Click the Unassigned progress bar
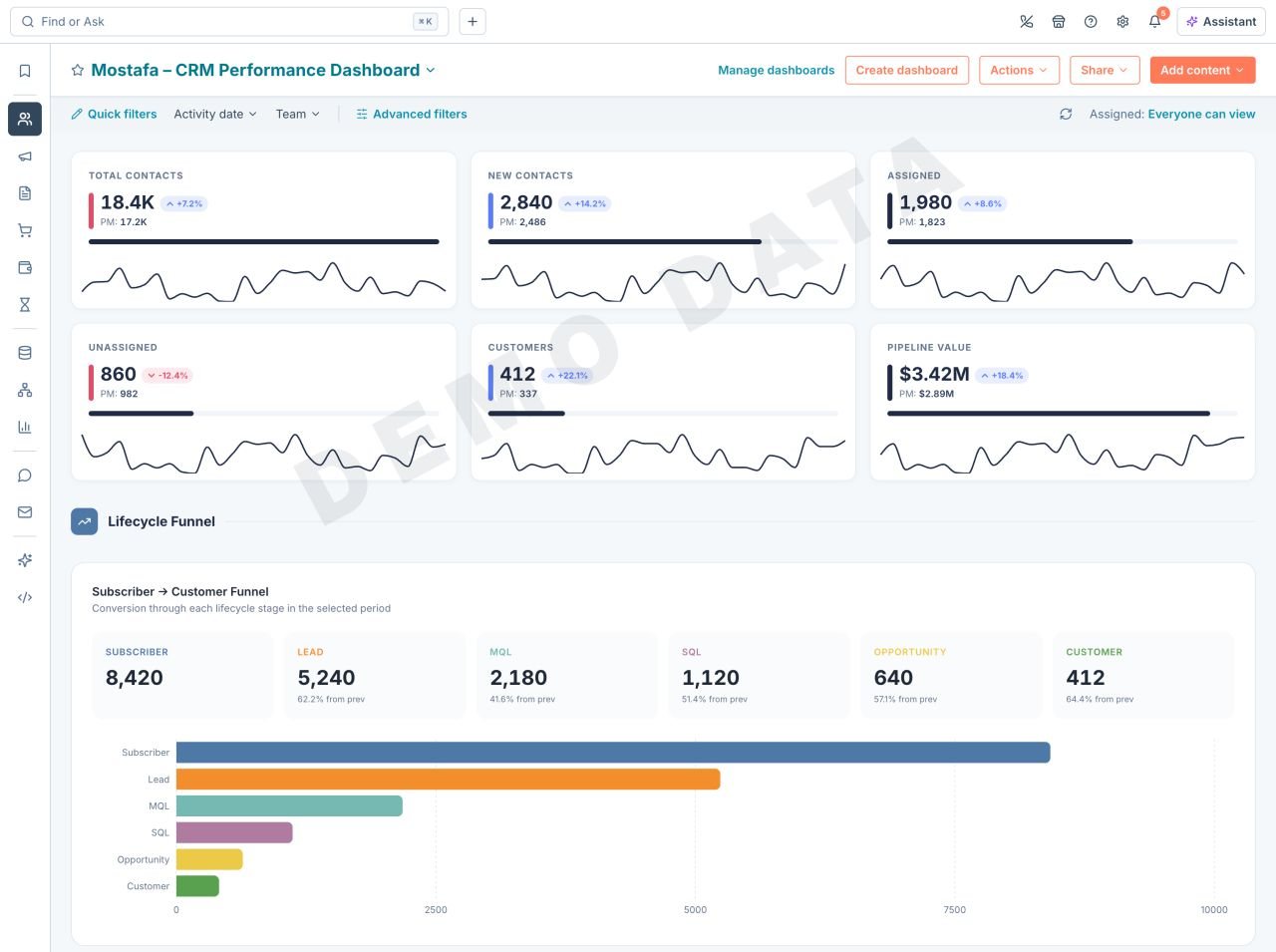Viewport: 1276px width, 952px height. (x=264, y=413)
